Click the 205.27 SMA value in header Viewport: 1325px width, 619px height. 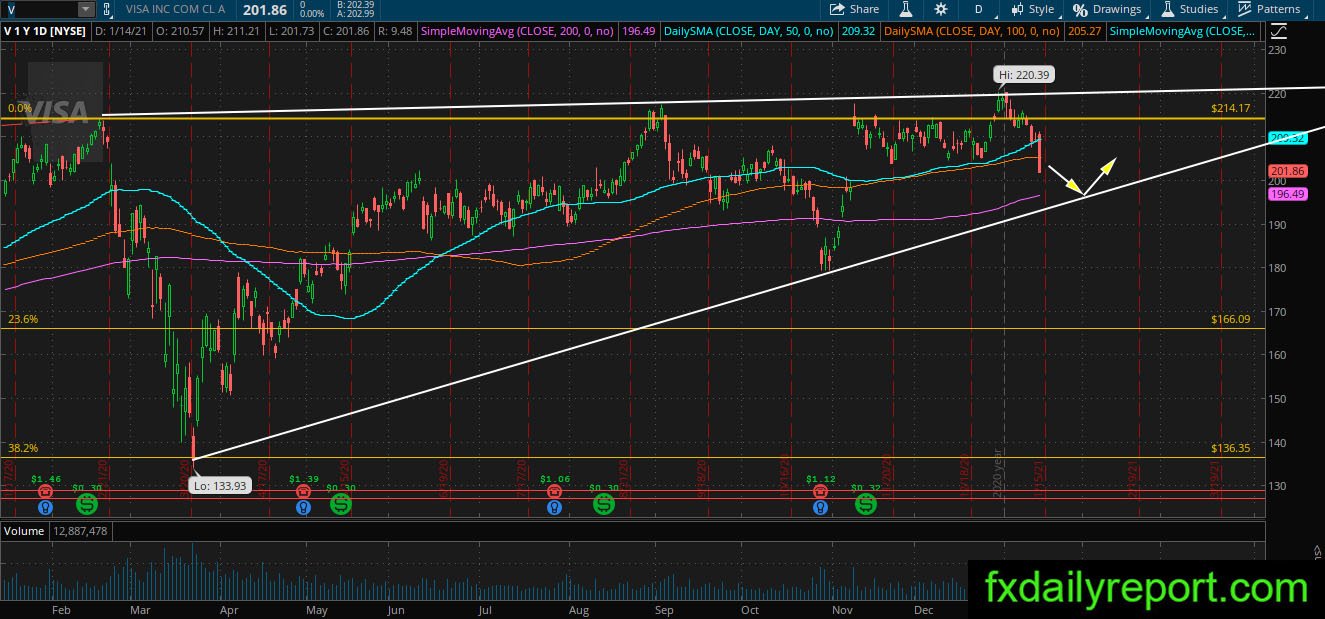pos(1086,32)
